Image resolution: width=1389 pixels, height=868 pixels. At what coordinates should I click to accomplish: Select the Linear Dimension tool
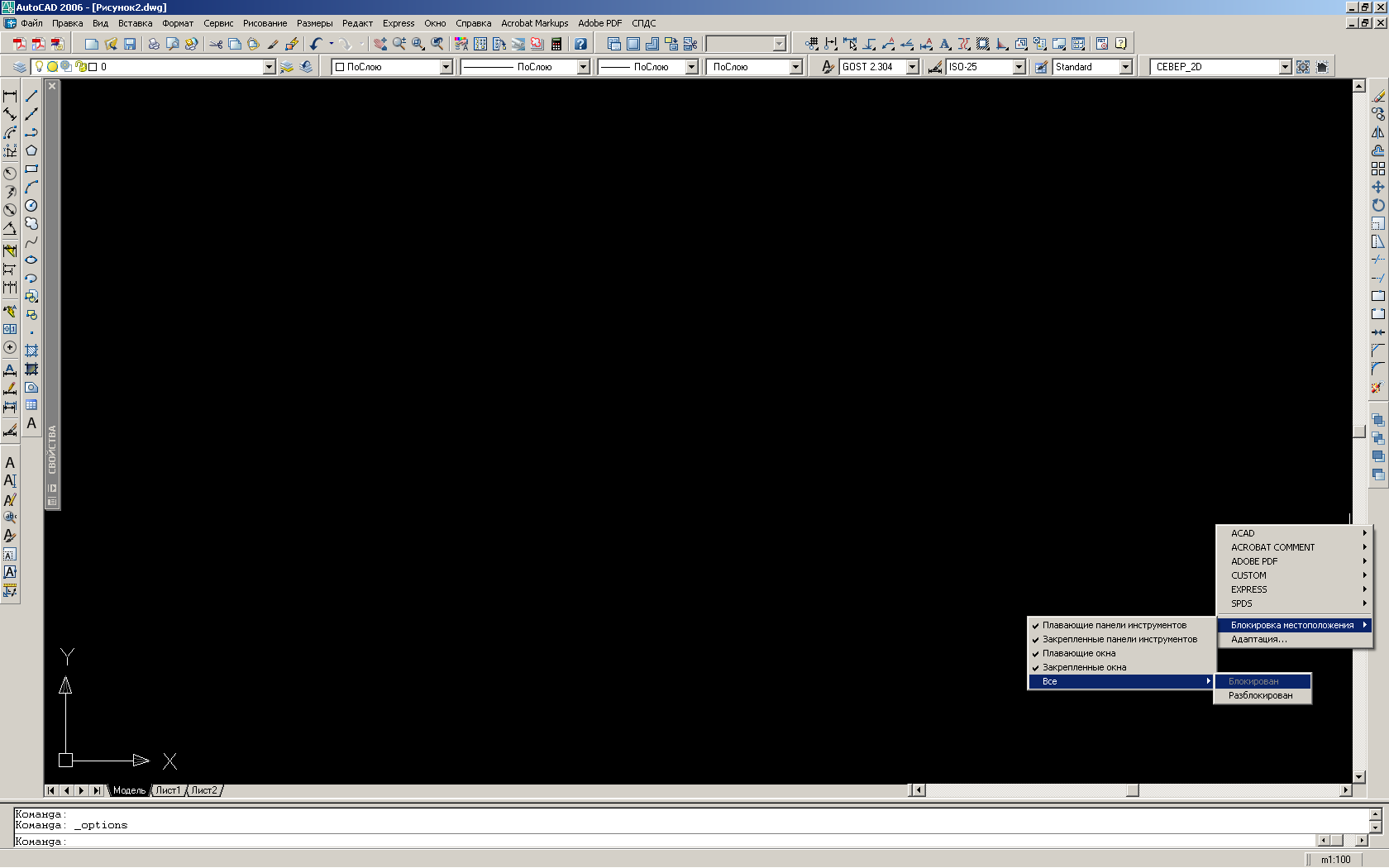tap(10, 96)
